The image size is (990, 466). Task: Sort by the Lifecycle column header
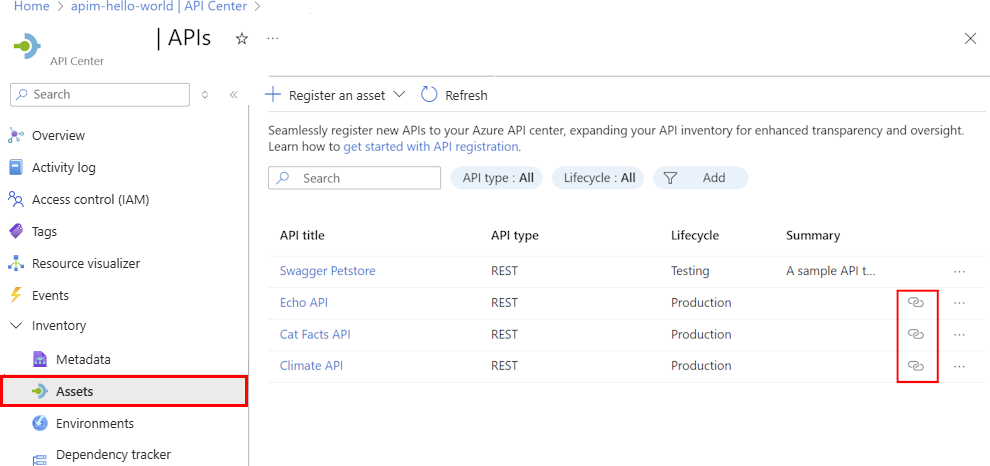pyautogui.click(x=695, y=236)
